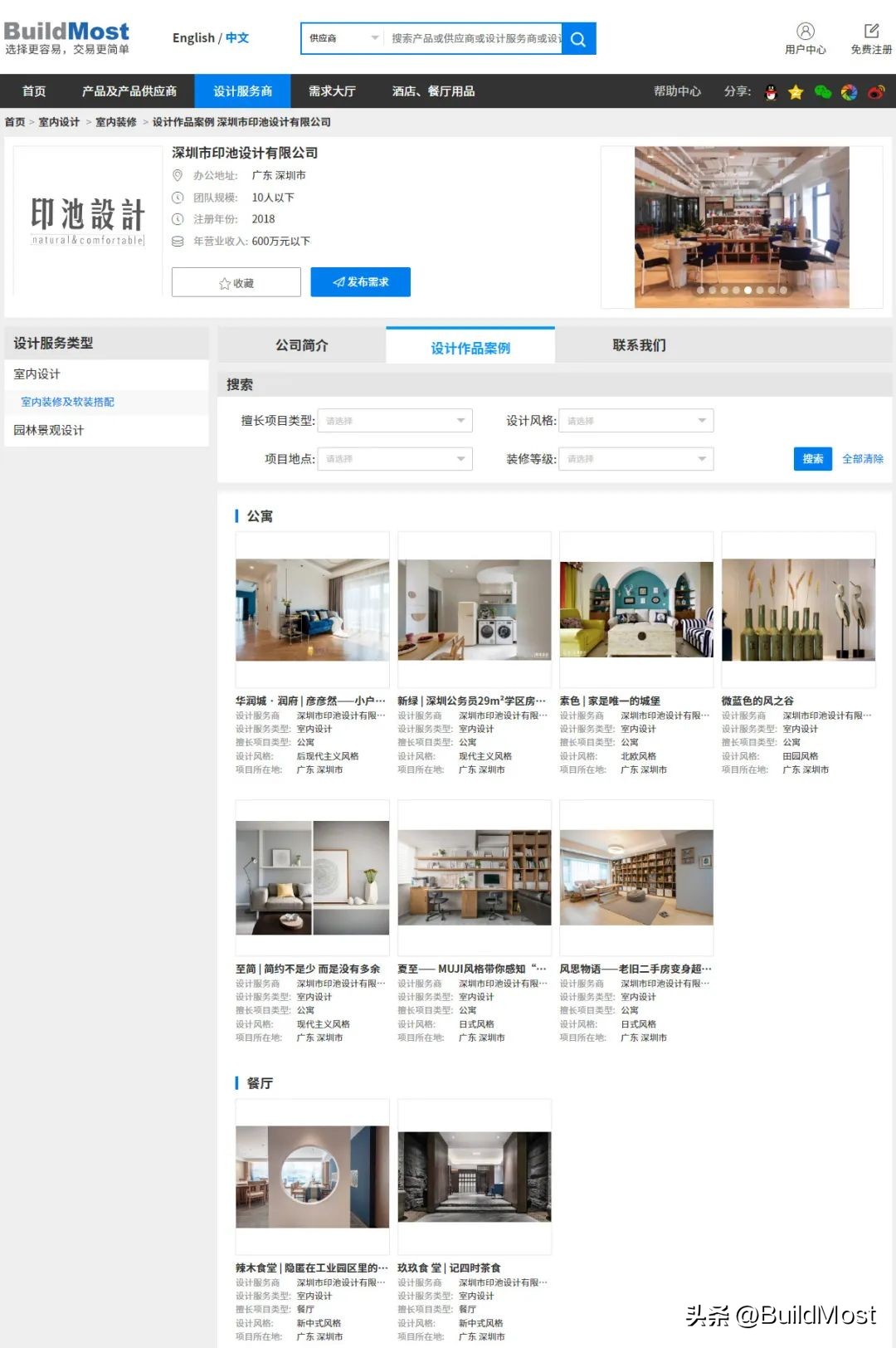The height and width of the screenshot is (1348, 896).
Task: Click 室内装修 breadcrumb link
Action: pyautogui.click(x=116, y=122)
